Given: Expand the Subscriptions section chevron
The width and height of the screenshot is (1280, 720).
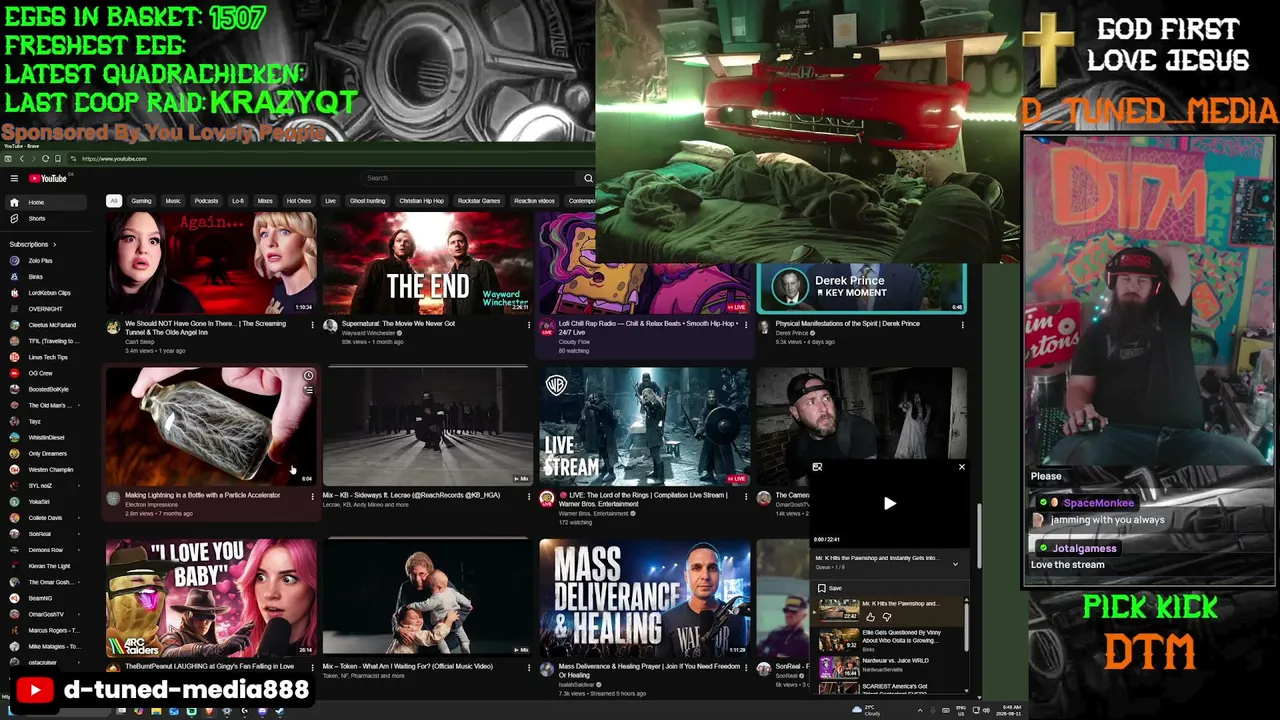Looking at the screenshot, I should [x=54, y=244].
